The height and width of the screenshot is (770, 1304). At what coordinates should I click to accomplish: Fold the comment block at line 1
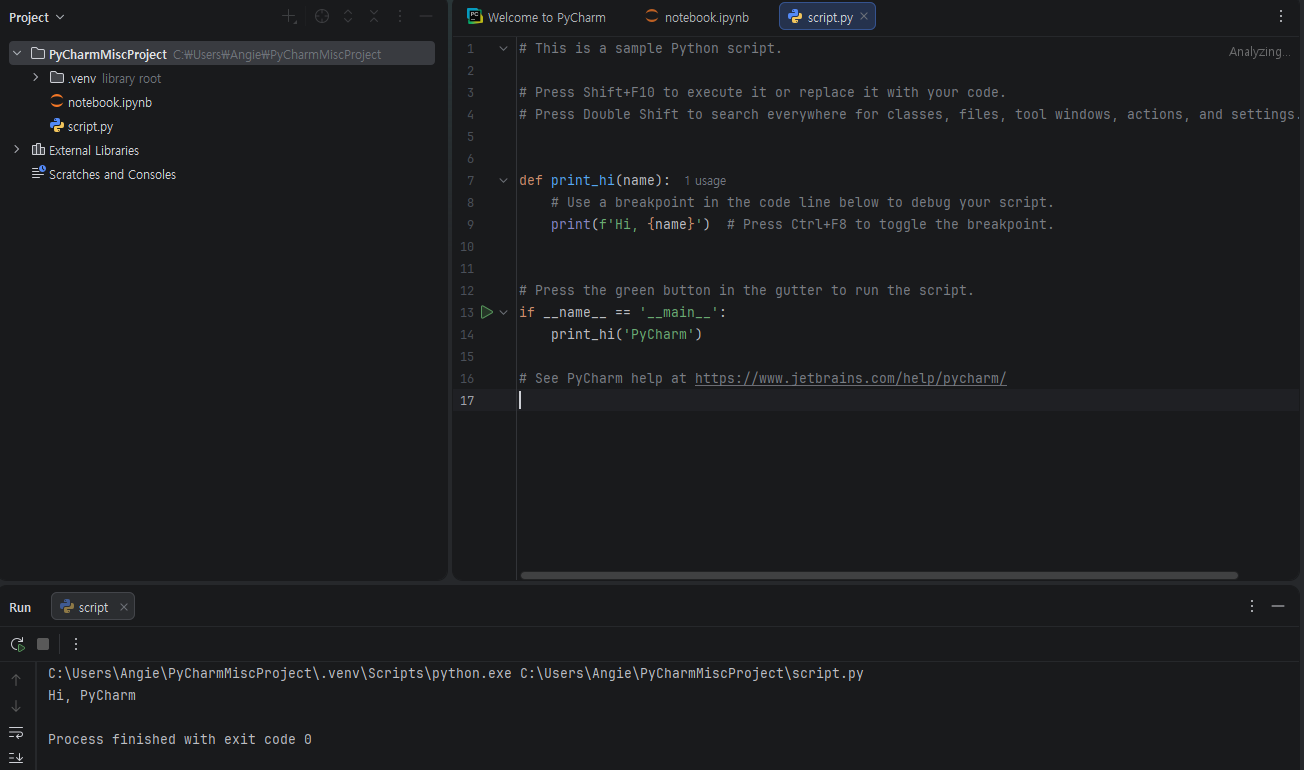pos(504,48)
